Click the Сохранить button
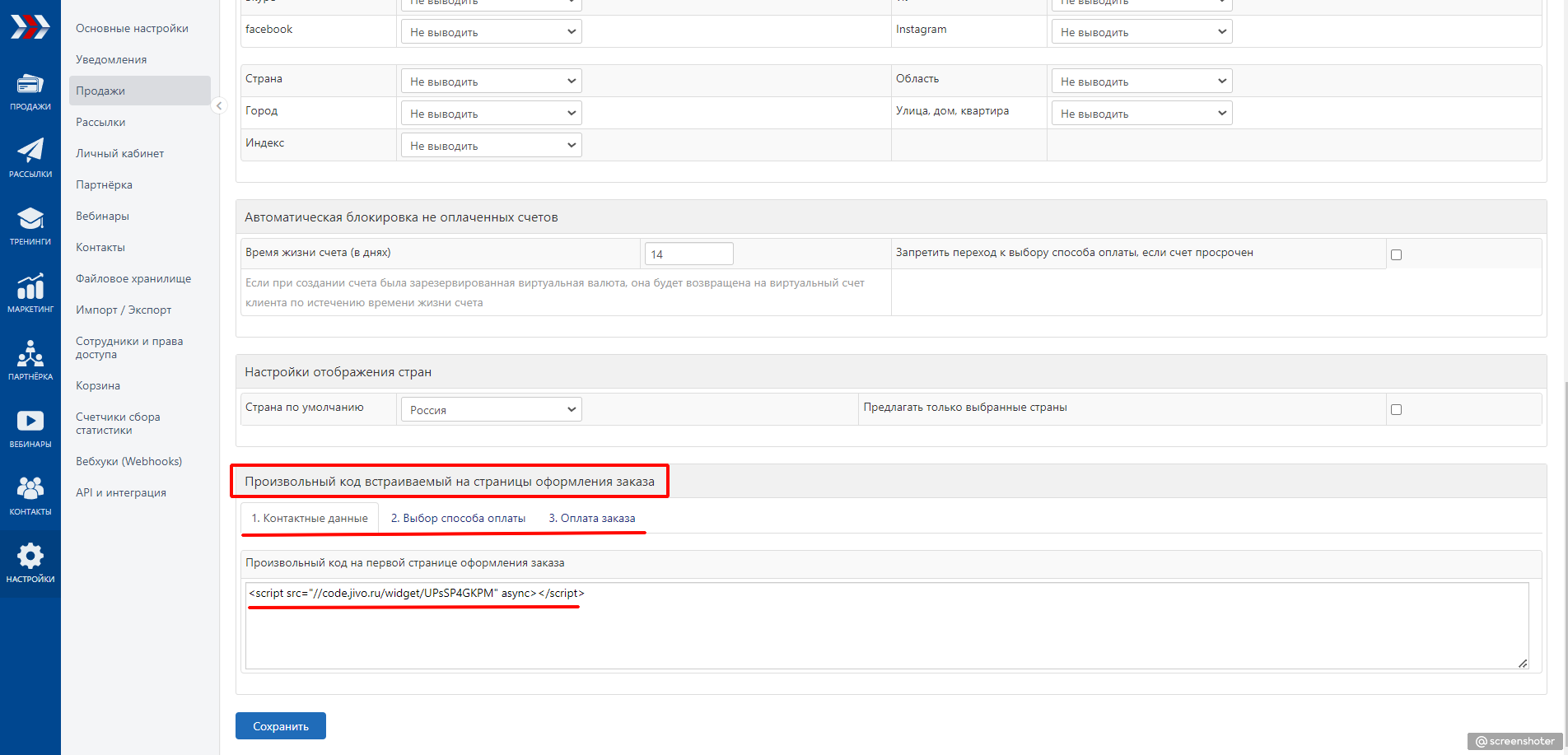This screenshot has height=755, width=1568. point(280,726)
